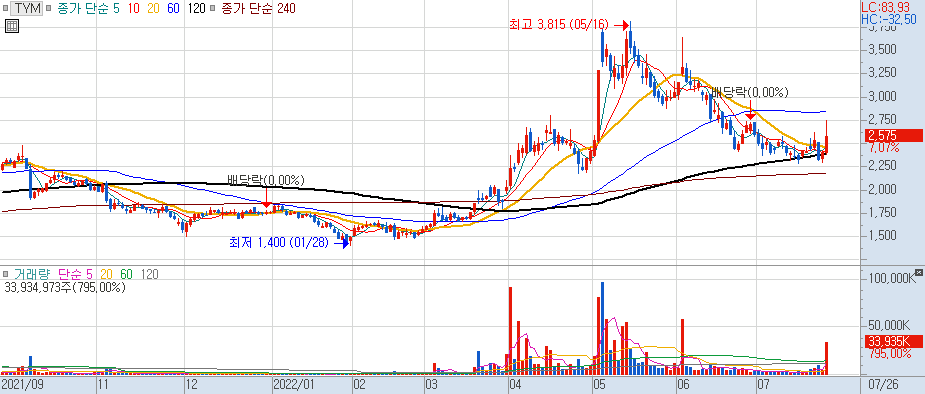This screenshot has height=394, width=925.
Task: Click the TYM symbol button
Action: [x=27, y=8]
